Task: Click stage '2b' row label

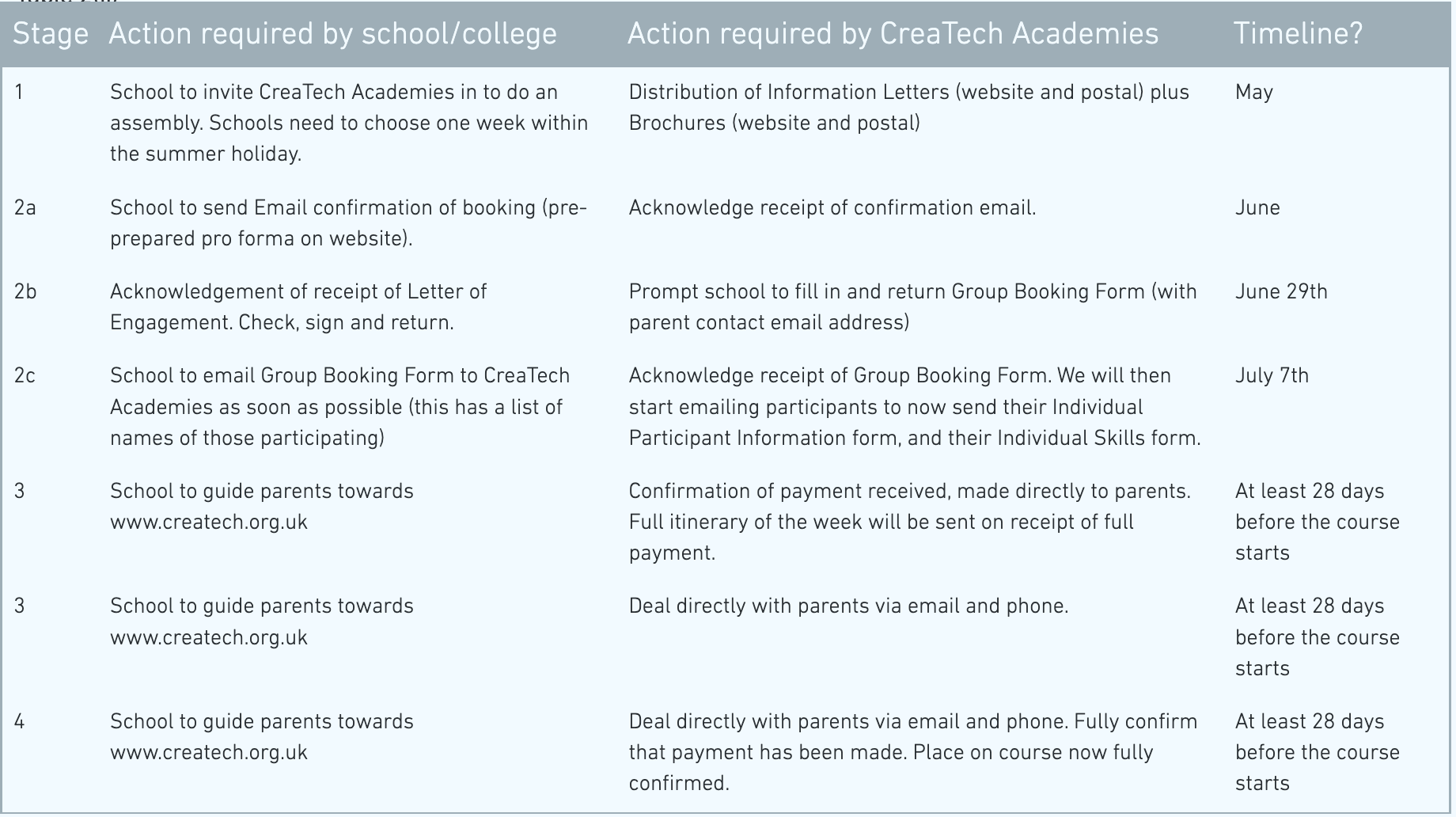Action: point(25,291)
